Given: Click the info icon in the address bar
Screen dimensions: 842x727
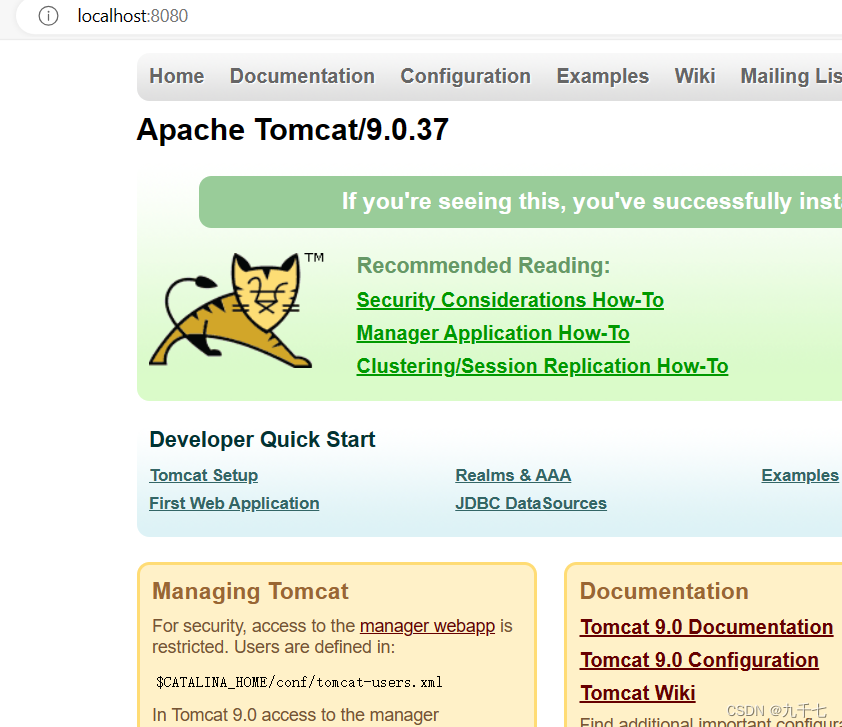Looking at the screenshot, I should click(x=49, y=16).
